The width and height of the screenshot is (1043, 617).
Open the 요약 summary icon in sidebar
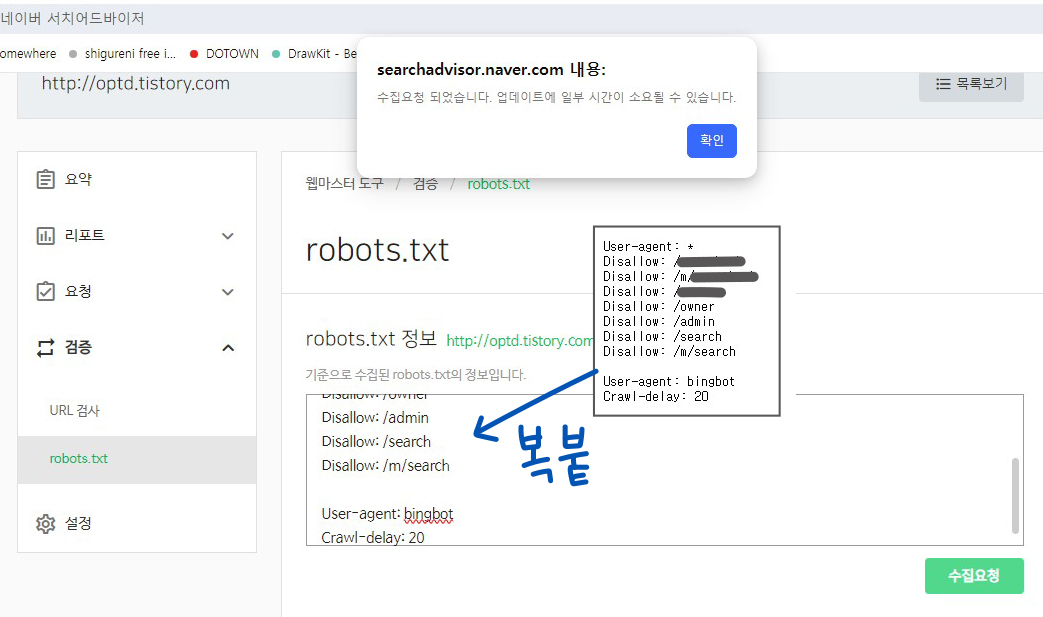click(45, 180)
